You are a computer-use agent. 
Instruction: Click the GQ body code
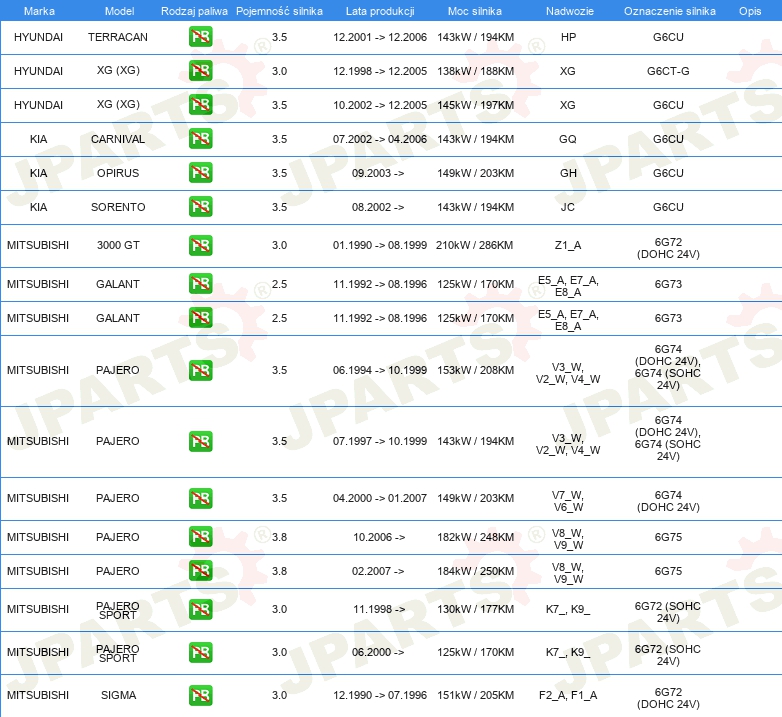point(568,139)
